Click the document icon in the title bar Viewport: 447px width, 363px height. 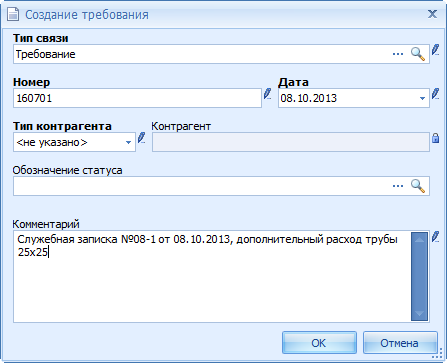13,14
